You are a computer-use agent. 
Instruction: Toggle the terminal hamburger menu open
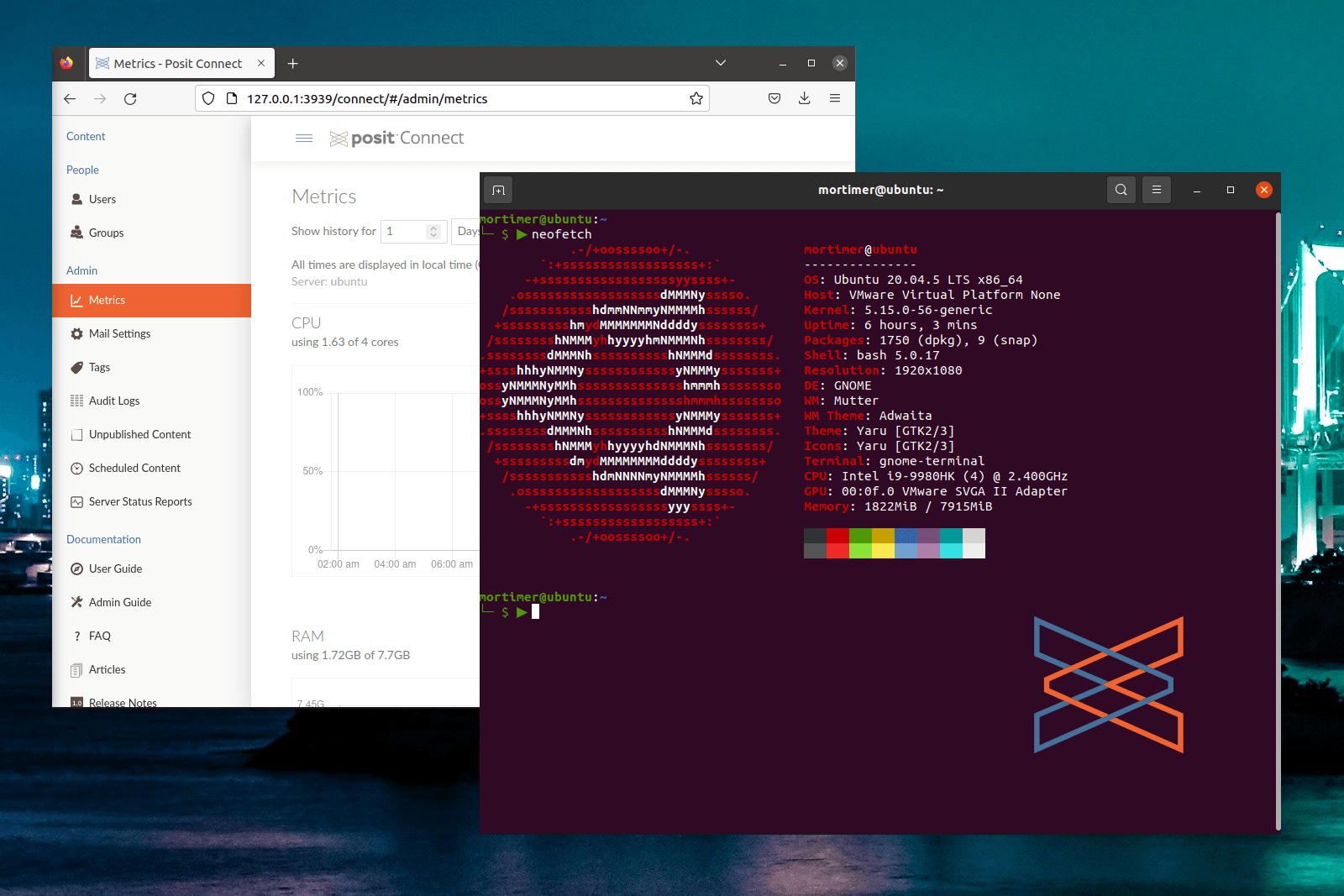coord(1156,190)
